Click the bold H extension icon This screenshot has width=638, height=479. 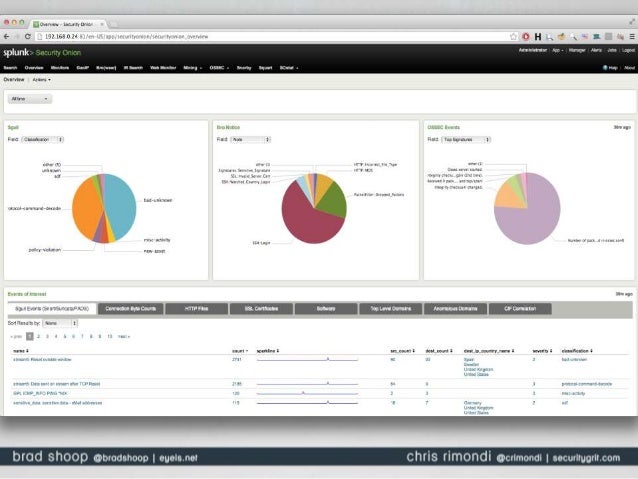coord(538,37)
